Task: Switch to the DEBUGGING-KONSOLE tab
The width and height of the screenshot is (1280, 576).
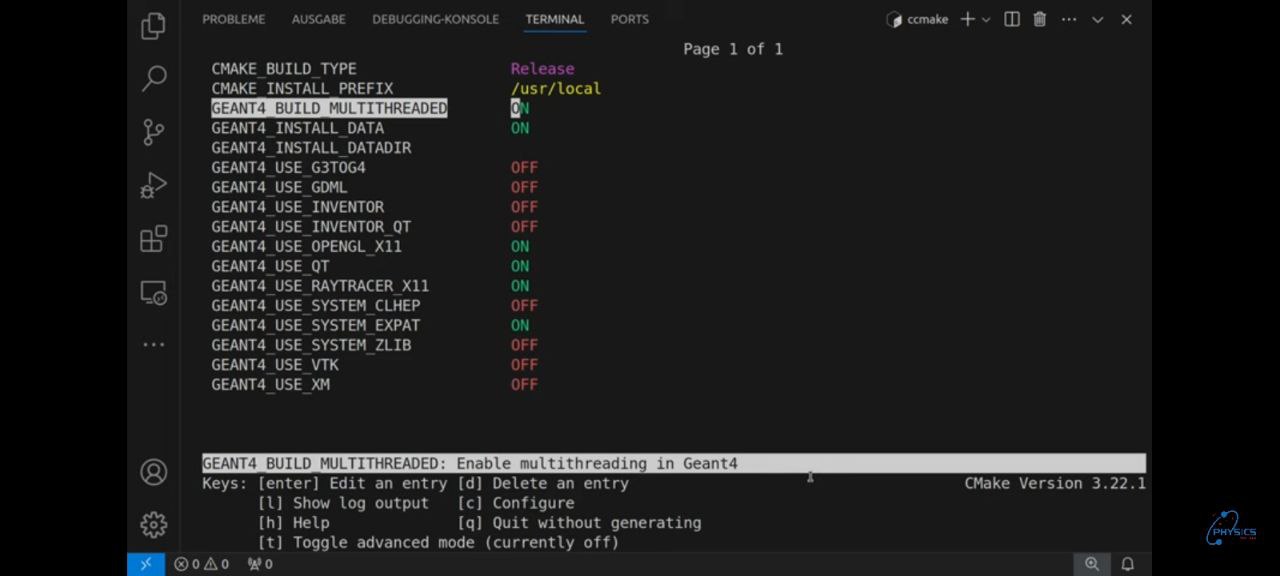Action: click(x=435, y=19)
